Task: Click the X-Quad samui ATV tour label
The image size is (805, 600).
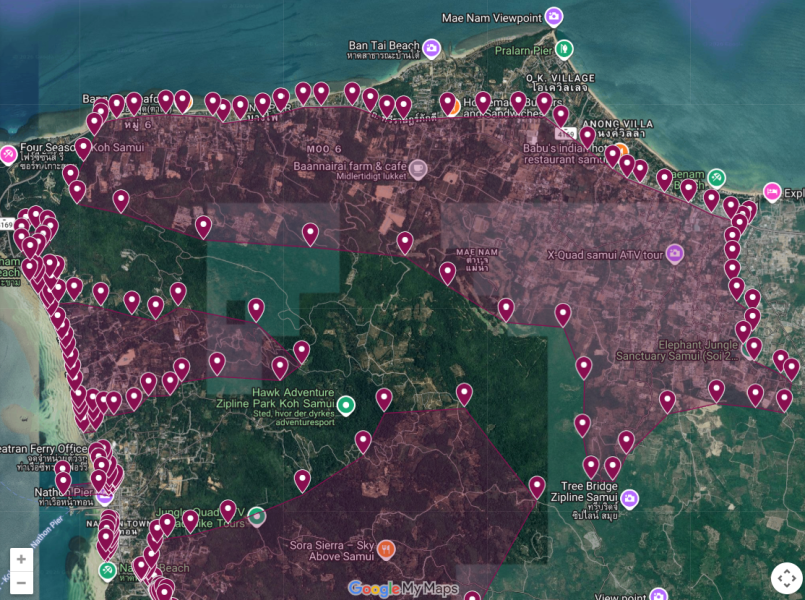Action: pos(605,255)
